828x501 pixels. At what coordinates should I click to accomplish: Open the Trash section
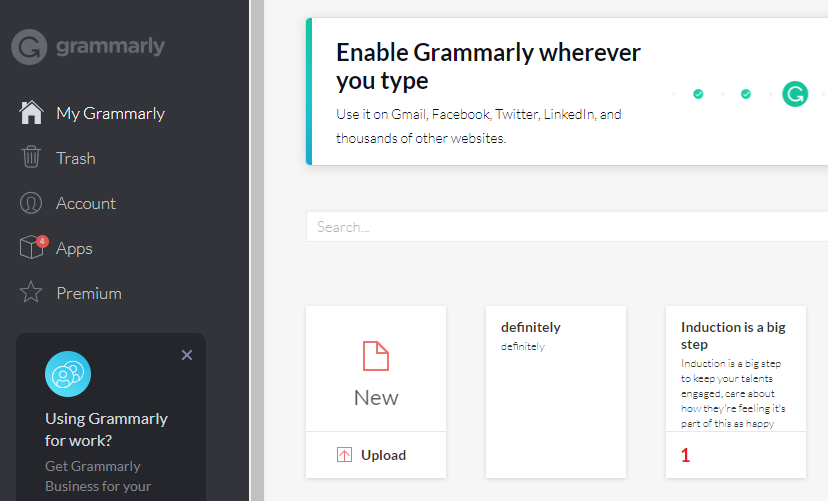tap(76, 158)
